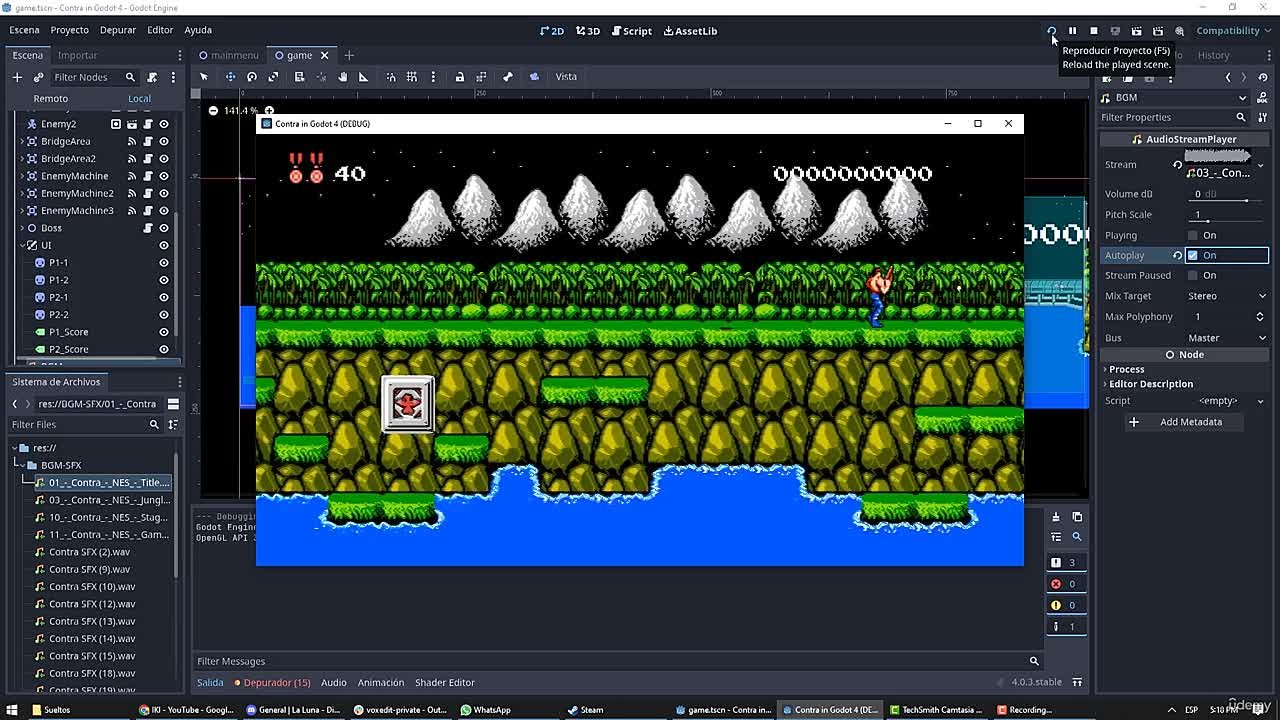Image resolution: width=1280 pixels, height=720 pixels.
Task: Switch to the Remoto scene tree
Action: click(x=50, y=98)
